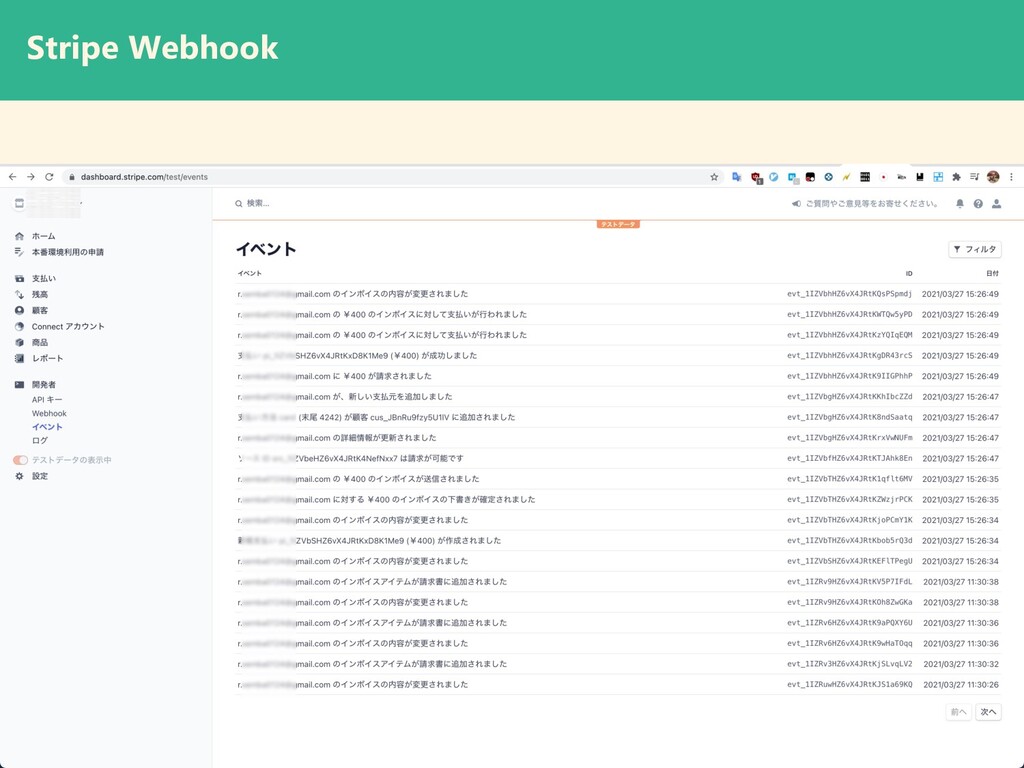Click the home icon beside ホーム

coord(19,236)
